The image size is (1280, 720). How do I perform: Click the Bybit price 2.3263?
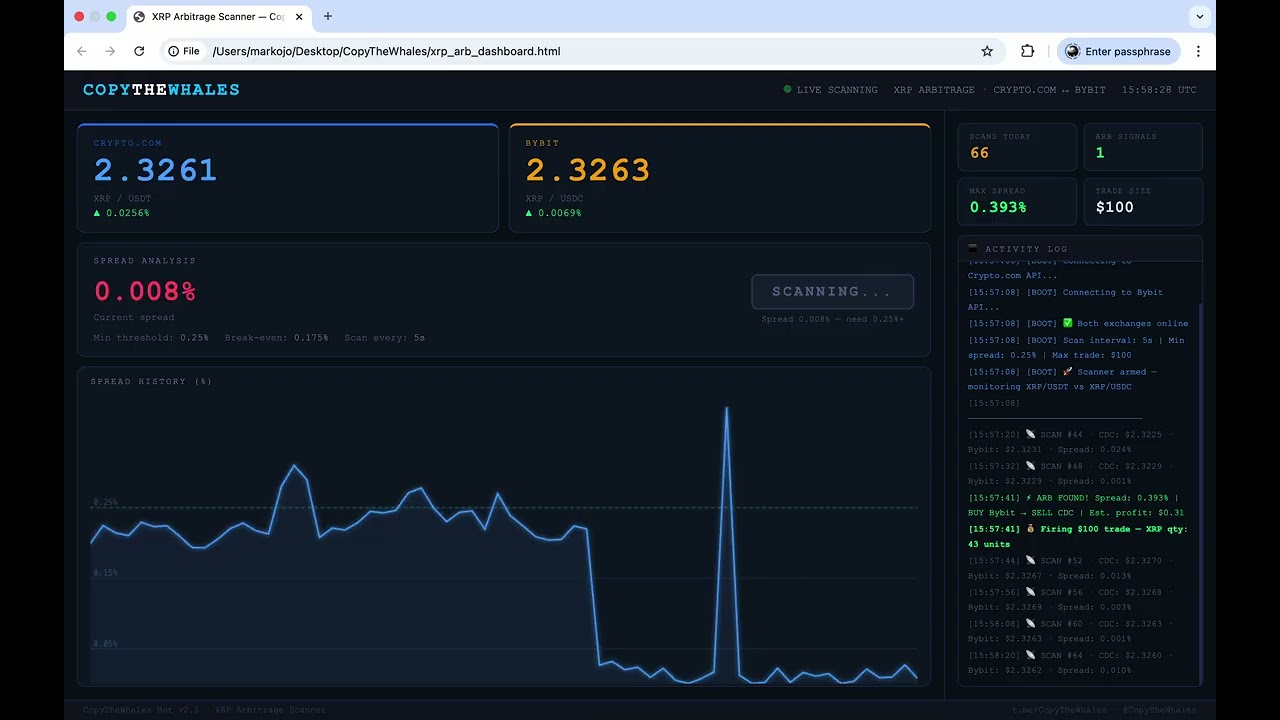(x=588, y=170)
